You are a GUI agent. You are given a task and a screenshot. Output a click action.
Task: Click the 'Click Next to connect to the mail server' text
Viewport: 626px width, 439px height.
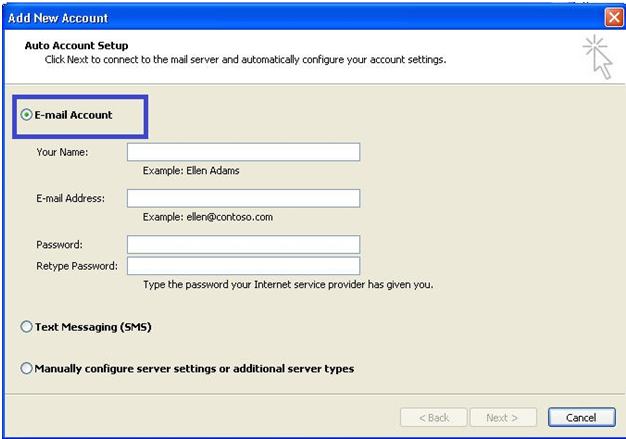[246, 60]
